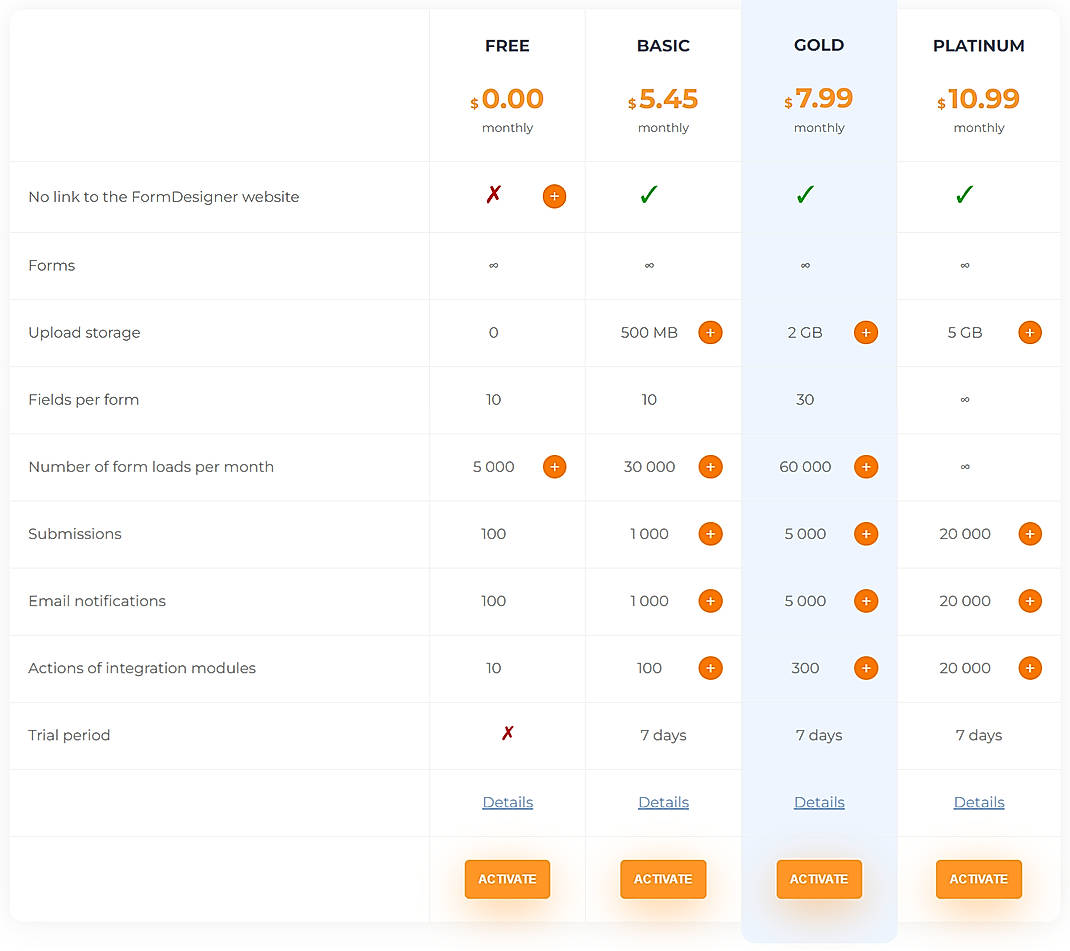Click the 'Forms' row label
1070x951 pixels.
52,265
